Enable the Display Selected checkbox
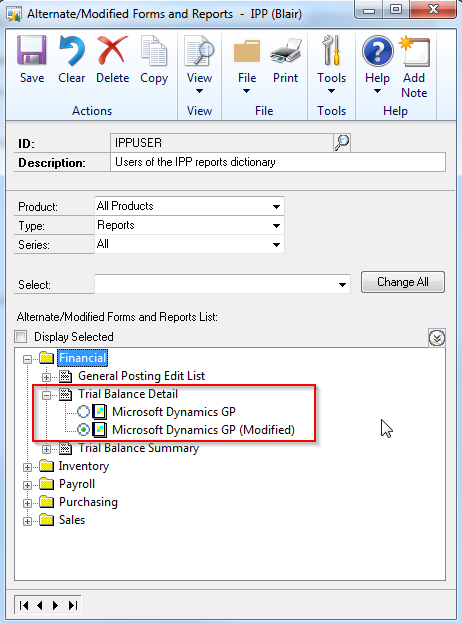Viewport: 462px width, 623px height. point(21,337)
